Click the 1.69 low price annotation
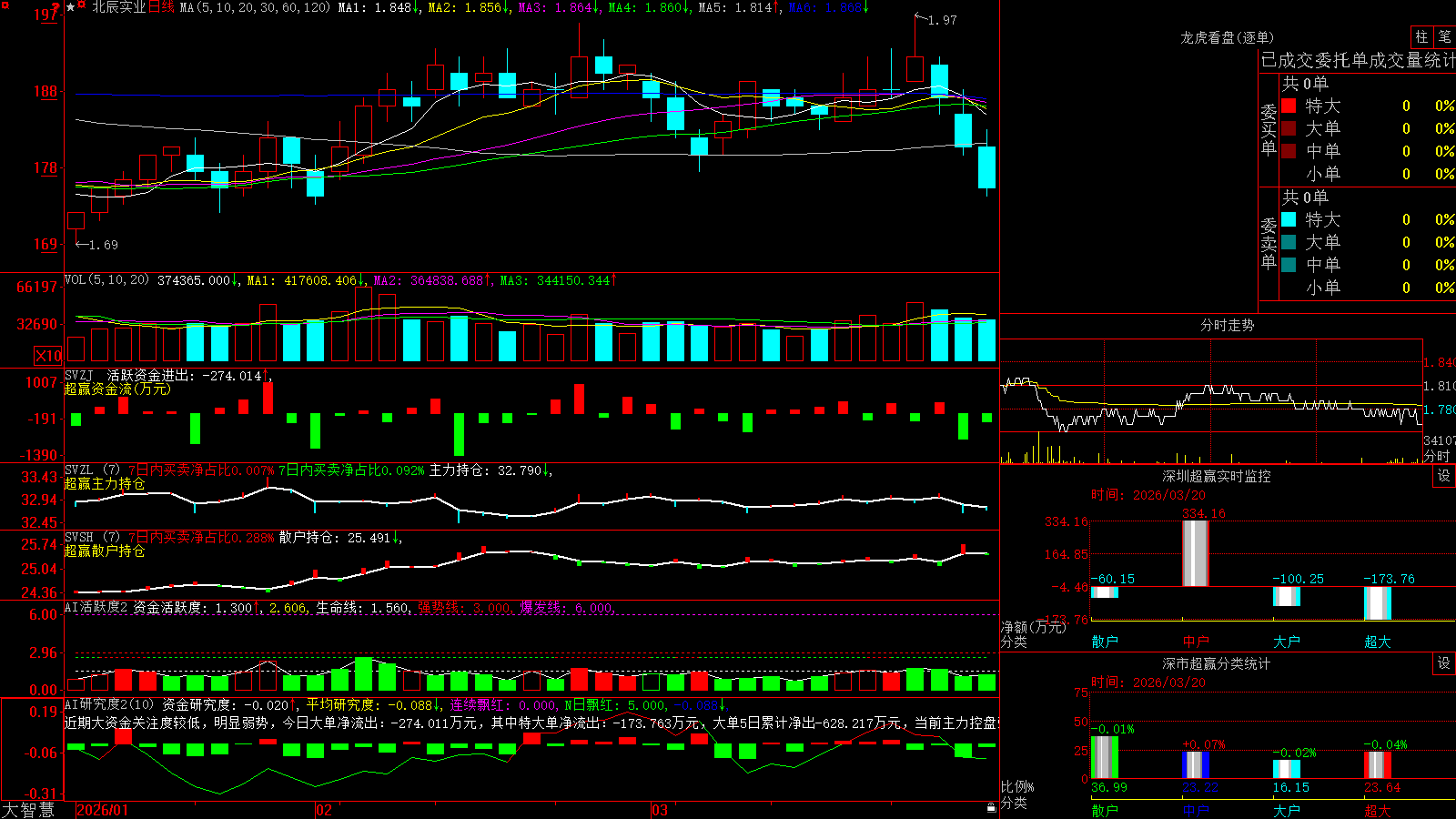 click(x=103, y=245)
